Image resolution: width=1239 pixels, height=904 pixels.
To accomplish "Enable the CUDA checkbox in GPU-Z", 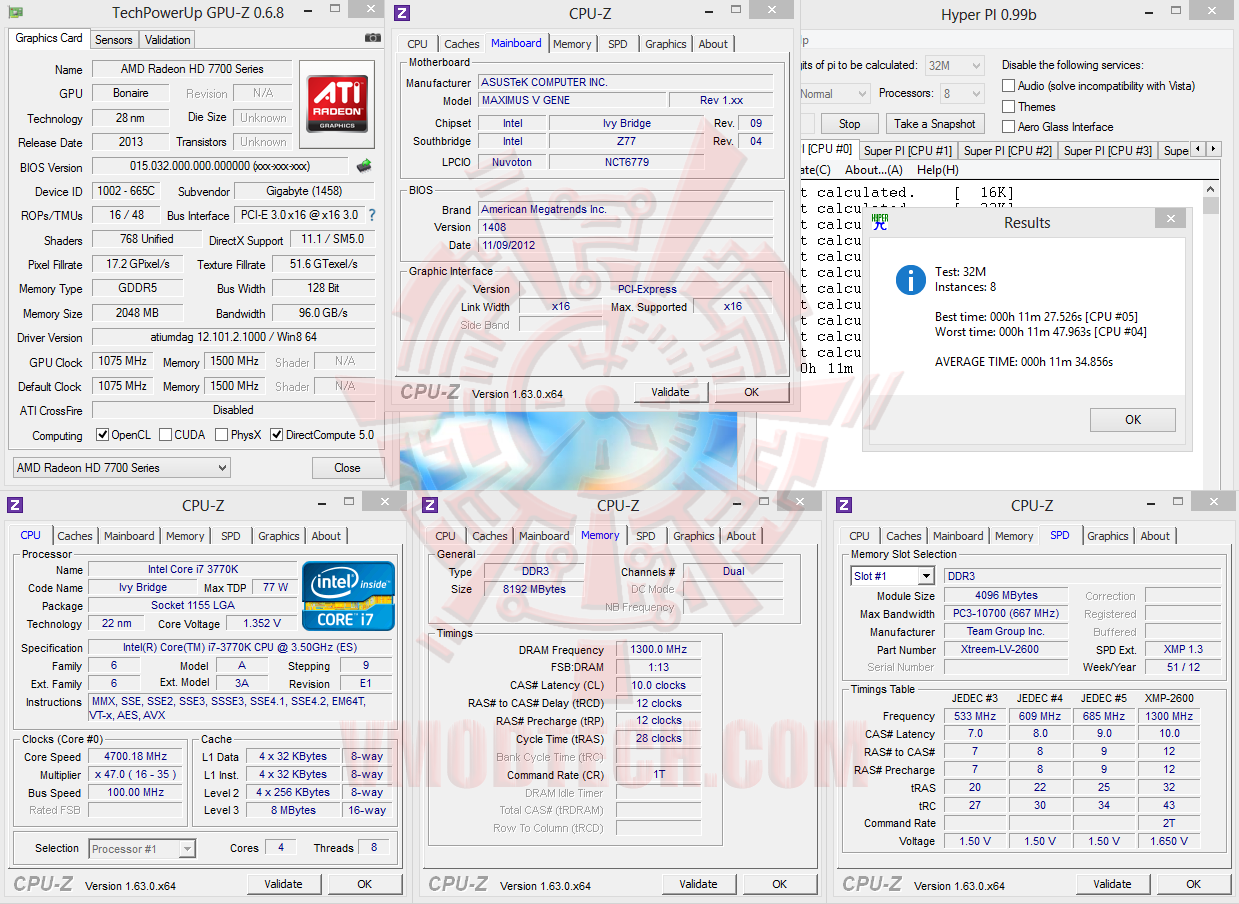I will tap(165, 435).
